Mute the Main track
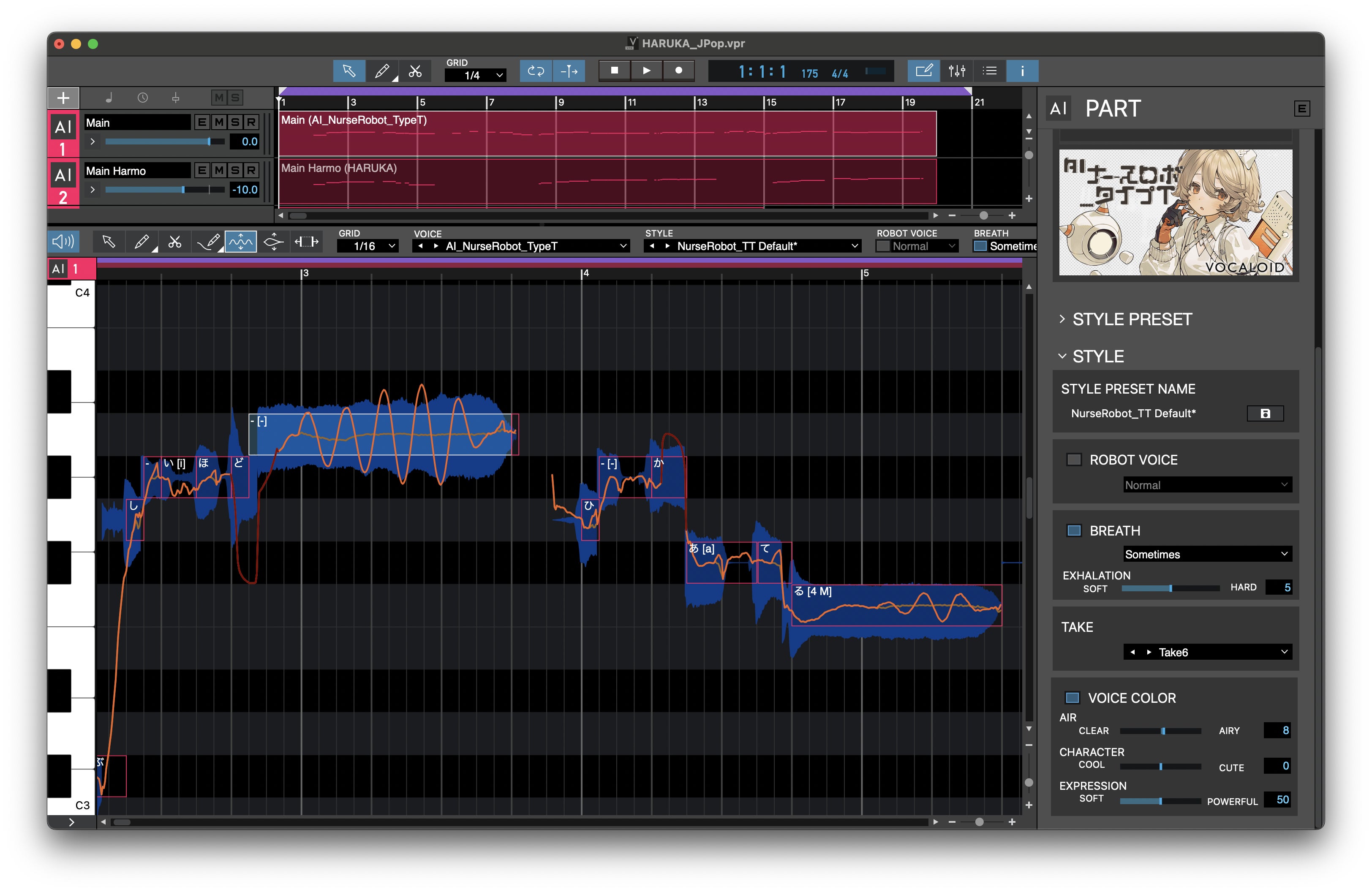Viewport: 1372px width, 892px height. [x=218, y=122]
